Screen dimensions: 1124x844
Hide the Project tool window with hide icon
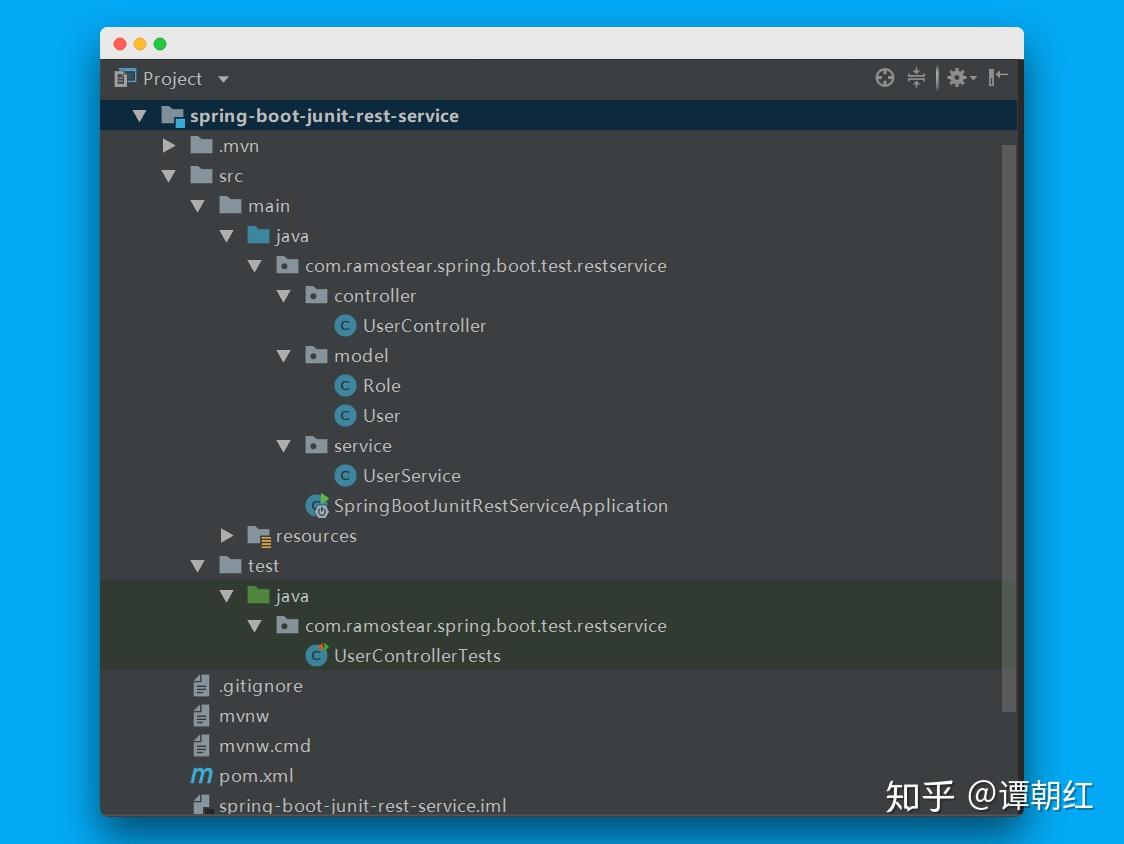(997, 77)
